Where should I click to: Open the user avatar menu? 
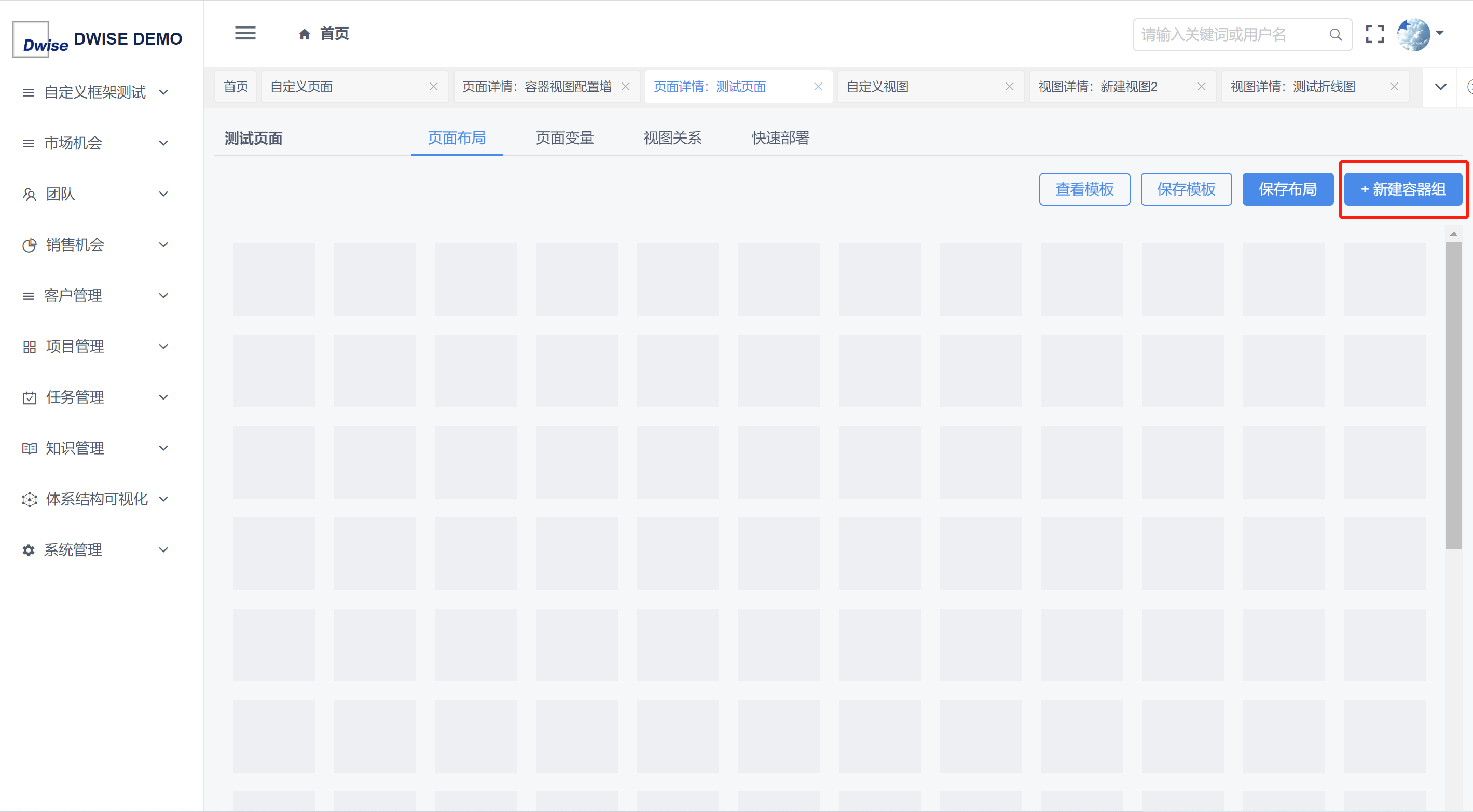(1413, 34)
